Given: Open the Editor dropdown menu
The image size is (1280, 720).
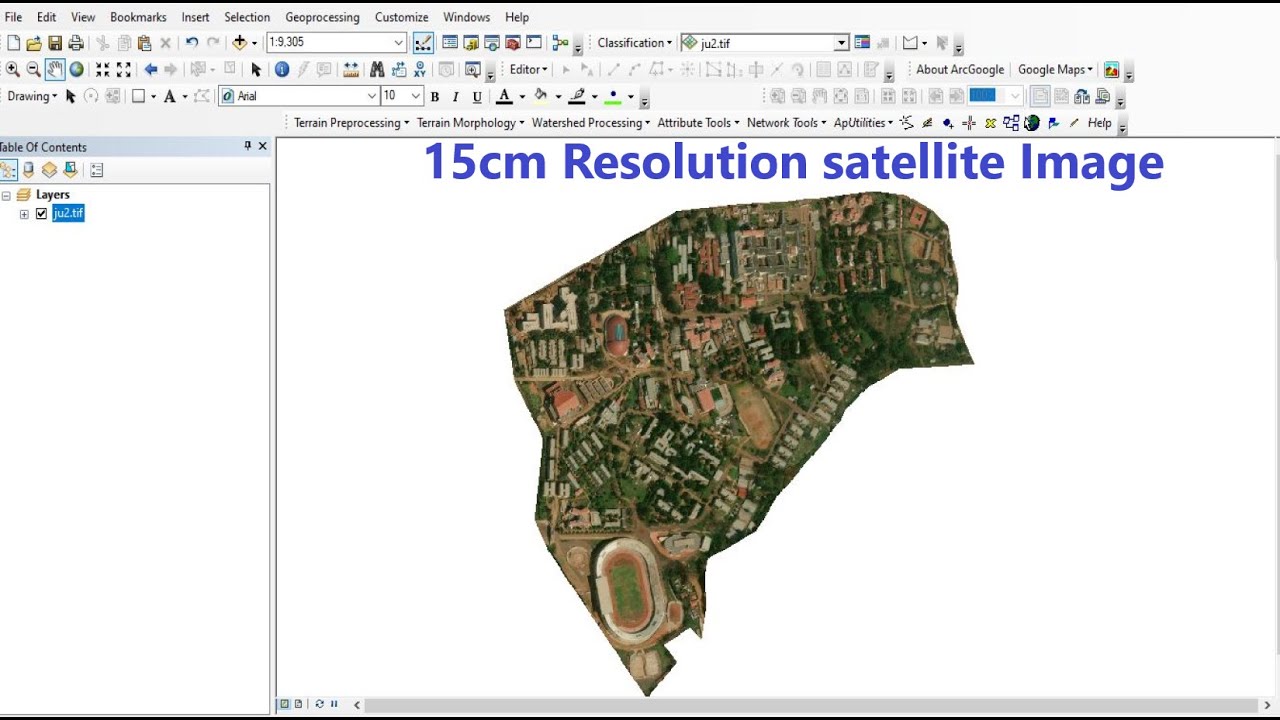Looking at the screenshot, I should click(x=528, y=69).
